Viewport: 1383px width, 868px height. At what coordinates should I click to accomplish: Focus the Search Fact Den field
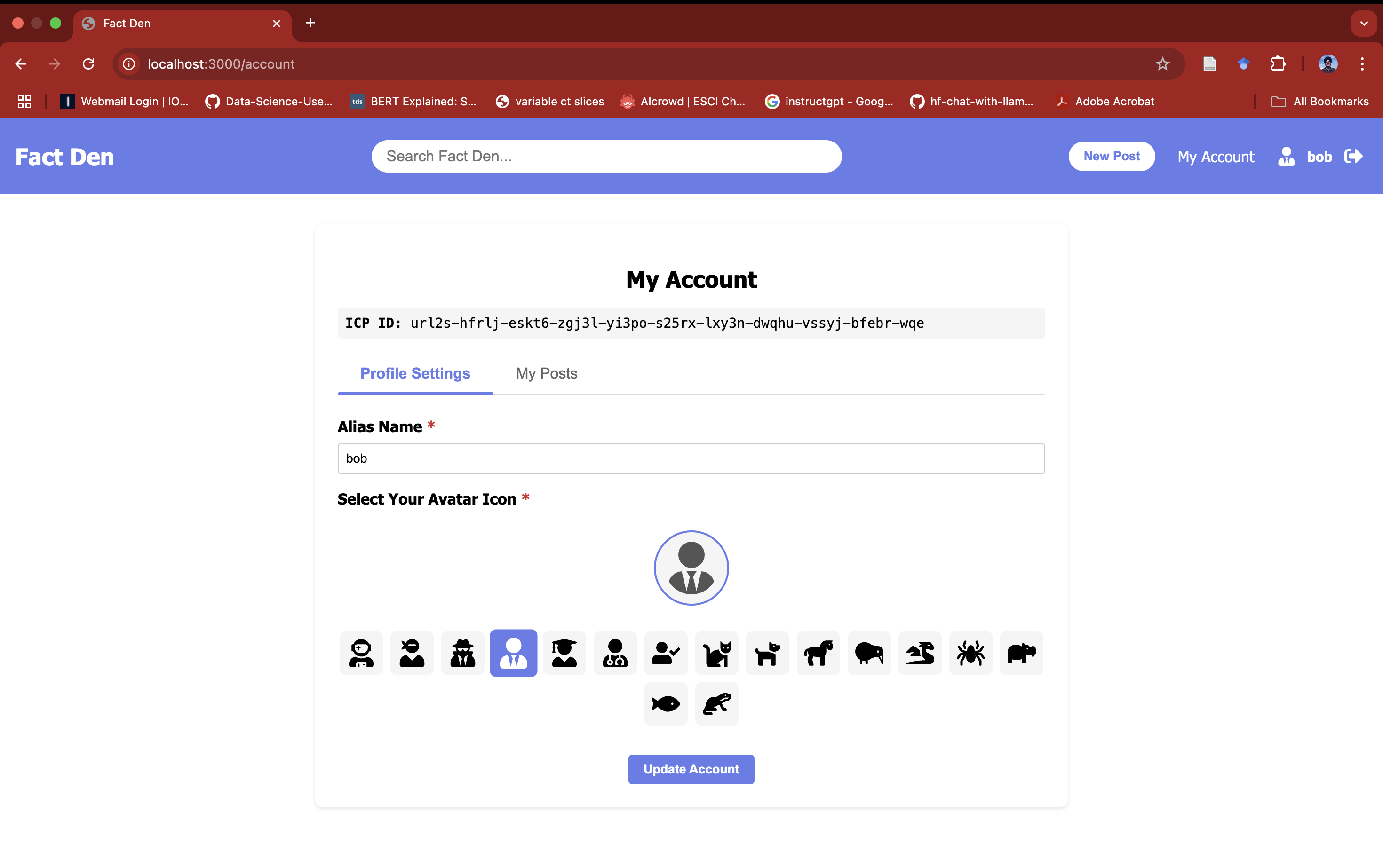pyautogui.click(x=606, y=156)
